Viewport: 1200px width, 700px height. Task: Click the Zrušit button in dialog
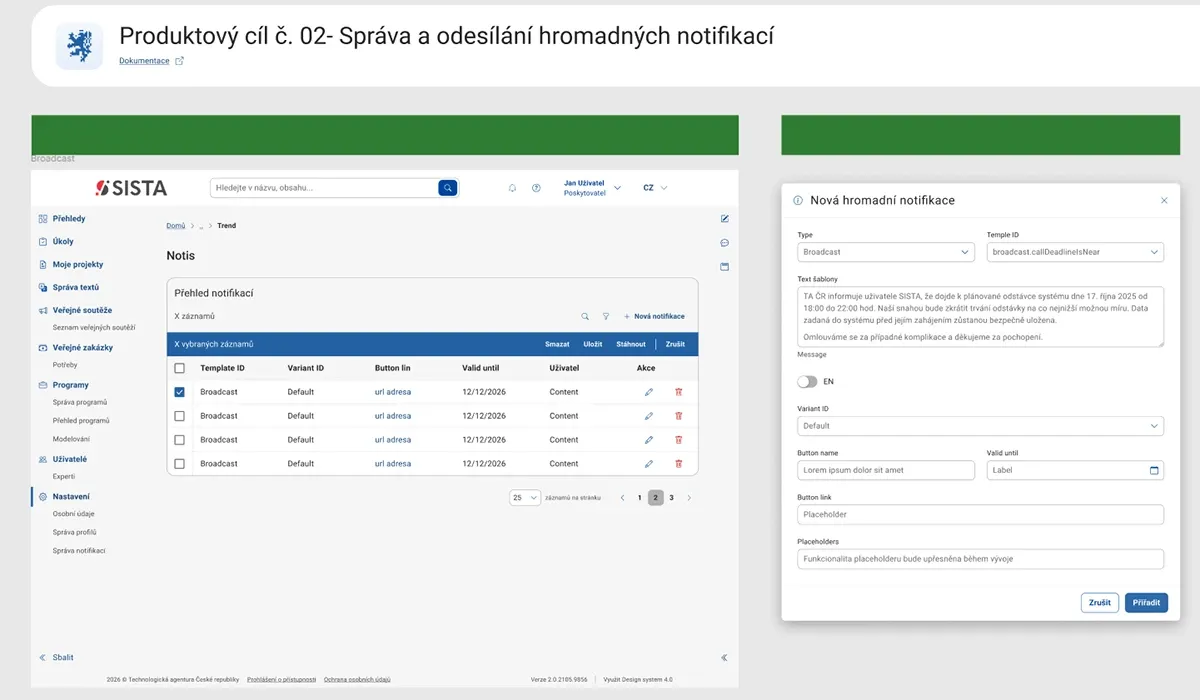point(1100,603)
